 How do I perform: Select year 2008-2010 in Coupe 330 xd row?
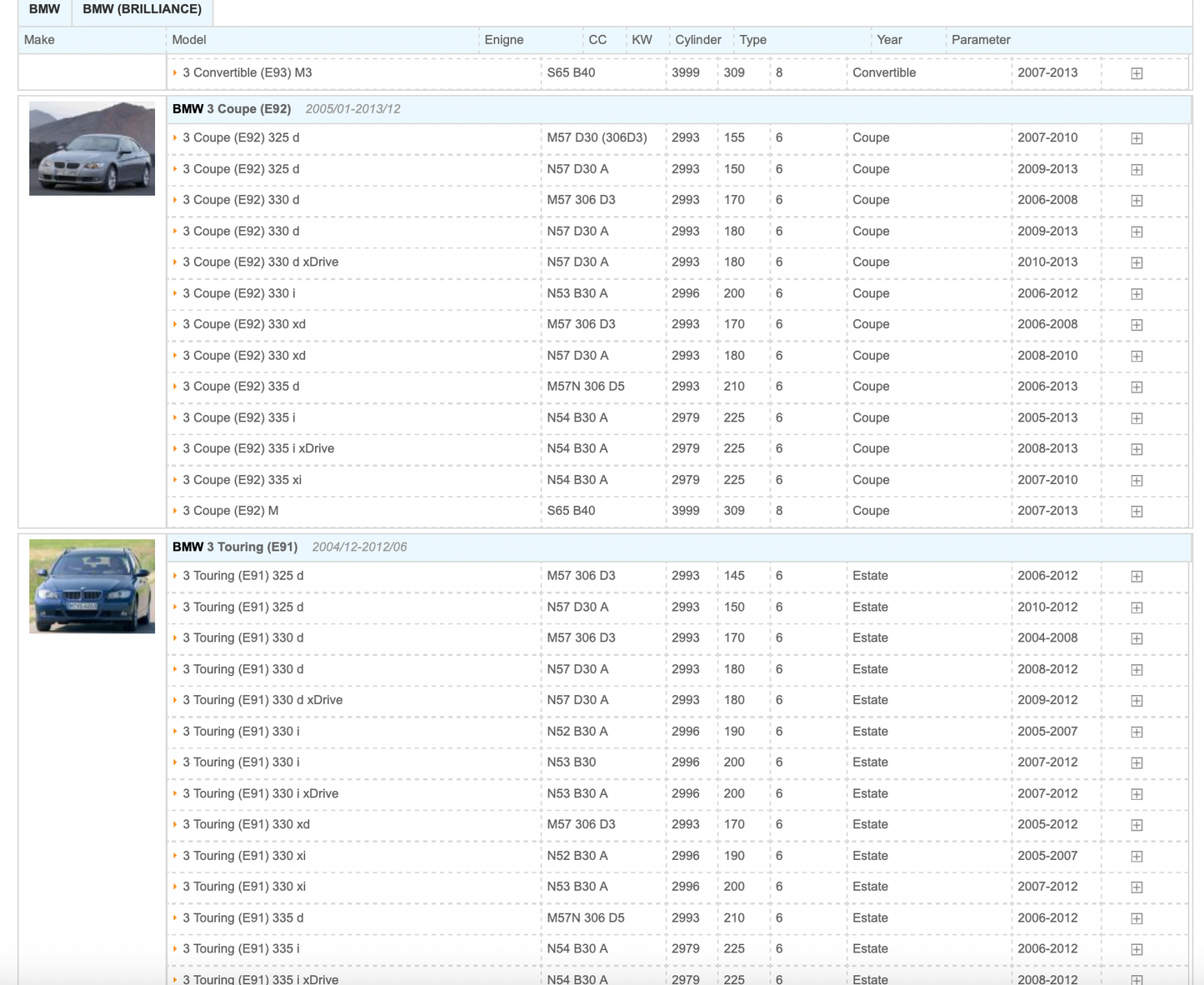[1047, 355]
